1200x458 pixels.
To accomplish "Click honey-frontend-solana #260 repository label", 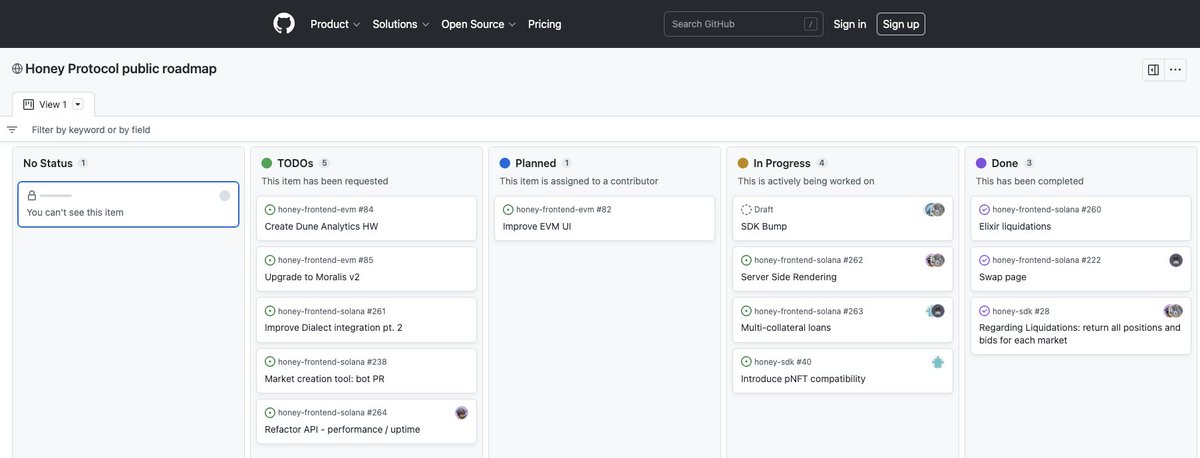I will [x=1047, y=210].
